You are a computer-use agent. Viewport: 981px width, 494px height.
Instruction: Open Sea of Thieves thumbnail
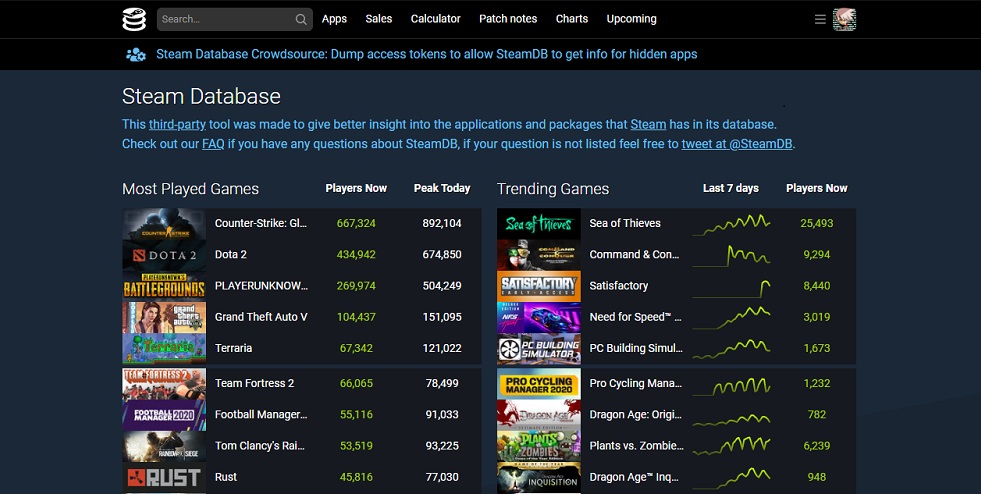point(539,224)
